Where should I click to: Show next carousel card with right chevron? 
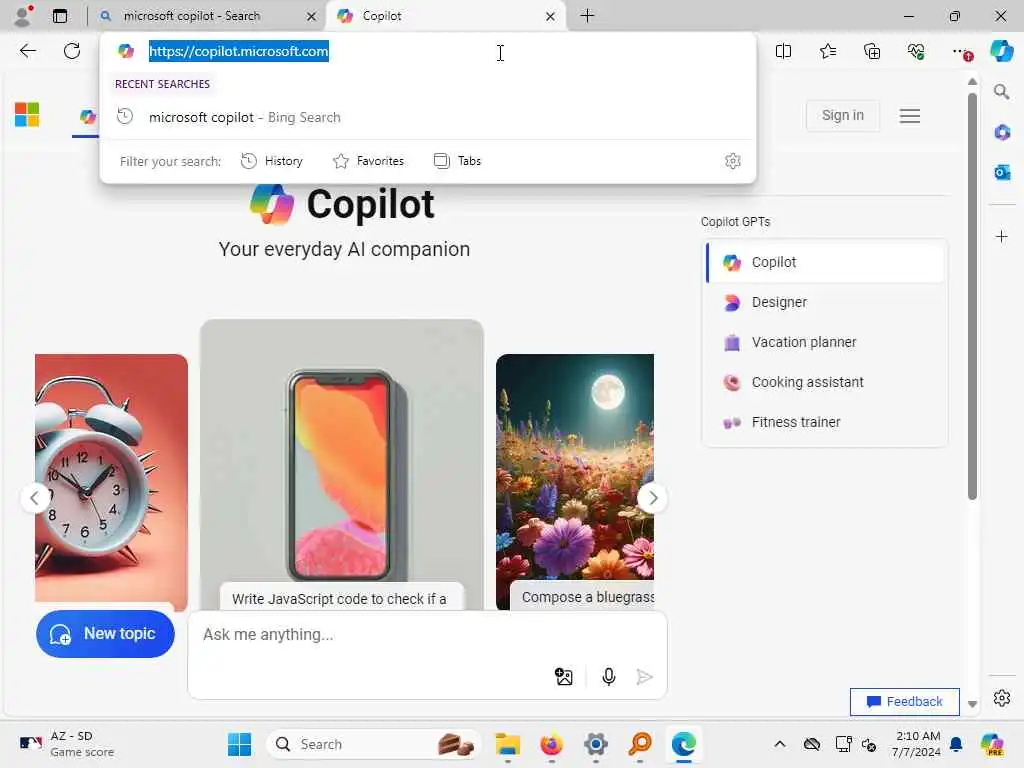[x=652, y=498]
